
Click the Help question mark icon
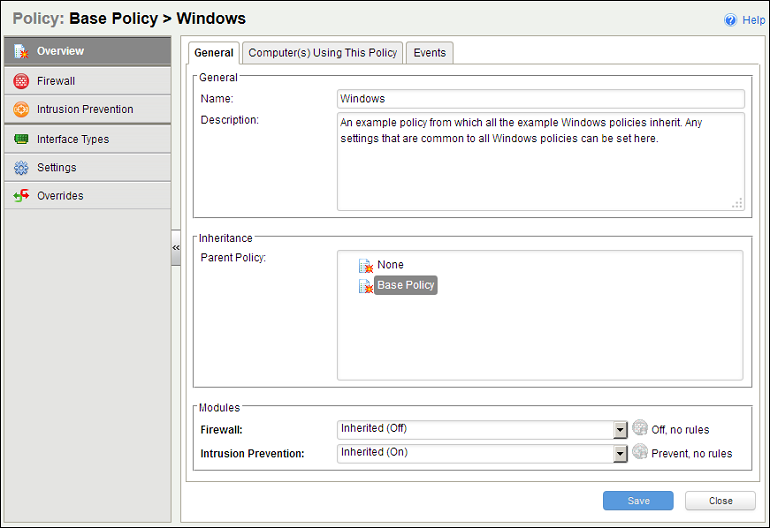coord(730,20)
